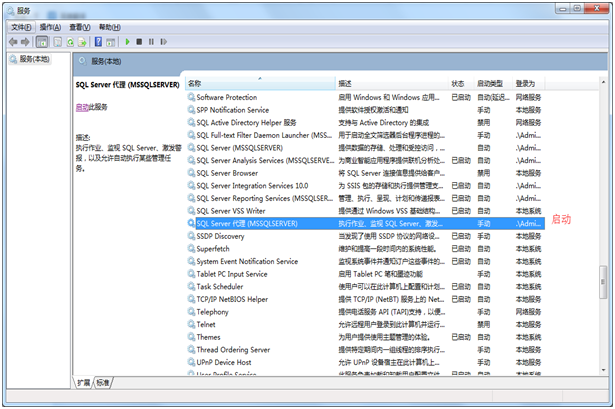Click the Back arrow toolbar icon
The width and height of the screenshot is (615, 409).
(x=13, y=42)
